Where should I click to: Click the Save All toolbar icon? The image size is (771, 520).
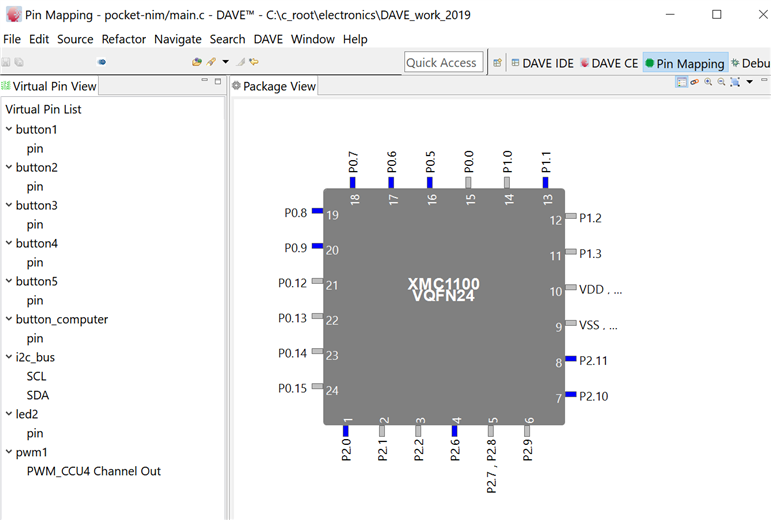coord(19,62)
